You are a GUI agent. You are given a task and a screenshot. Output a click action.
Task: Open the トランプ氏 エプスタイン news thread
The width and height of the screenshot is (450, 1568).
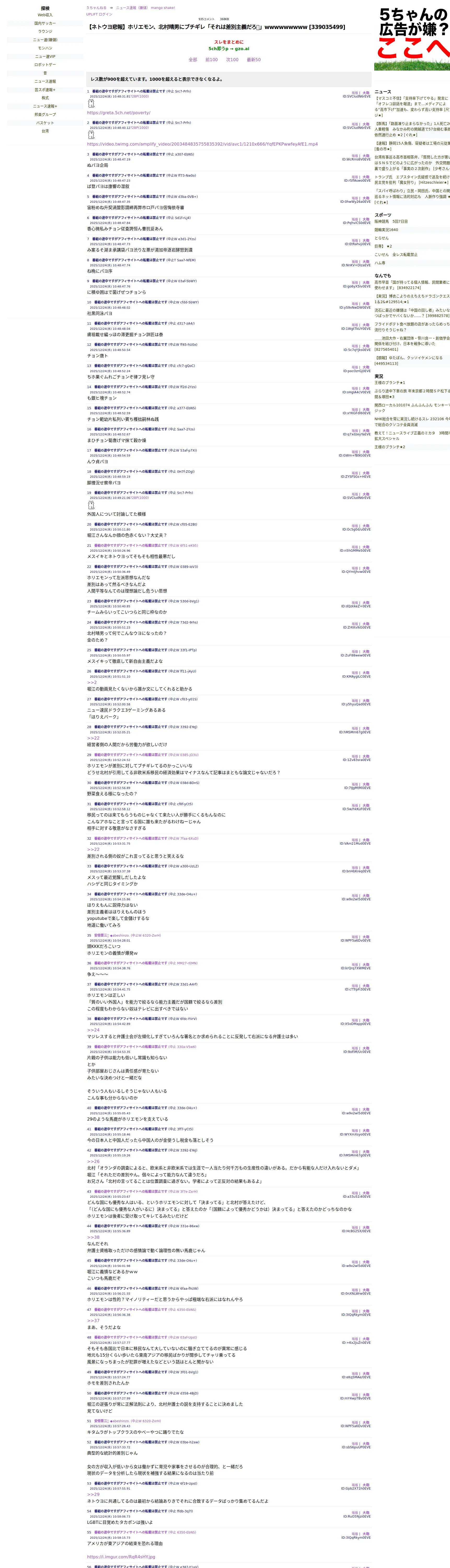pyautogui.click(x=412, y=180)
